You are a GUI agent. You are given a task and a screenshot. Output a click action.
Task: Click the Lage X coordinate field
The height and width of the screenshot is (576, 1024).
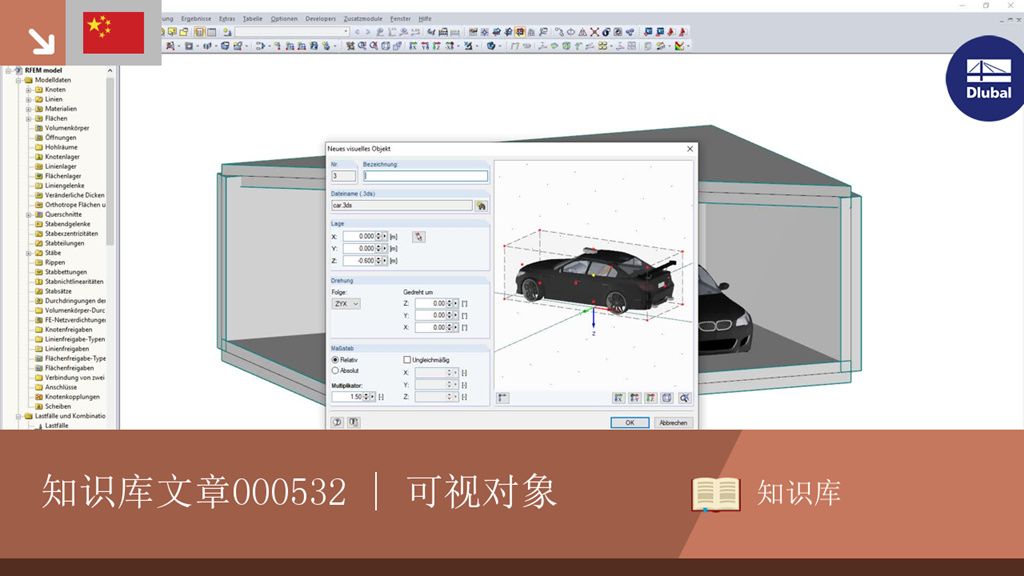359,236
